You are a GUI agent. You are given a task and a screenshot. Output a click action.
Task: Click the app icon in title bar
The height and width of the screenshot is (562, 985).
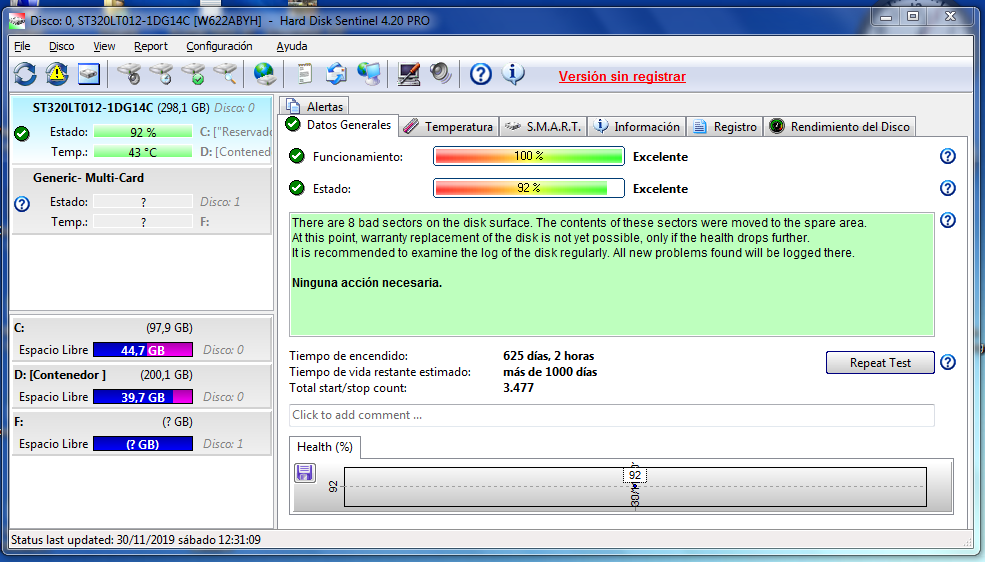tap(18, 20)
